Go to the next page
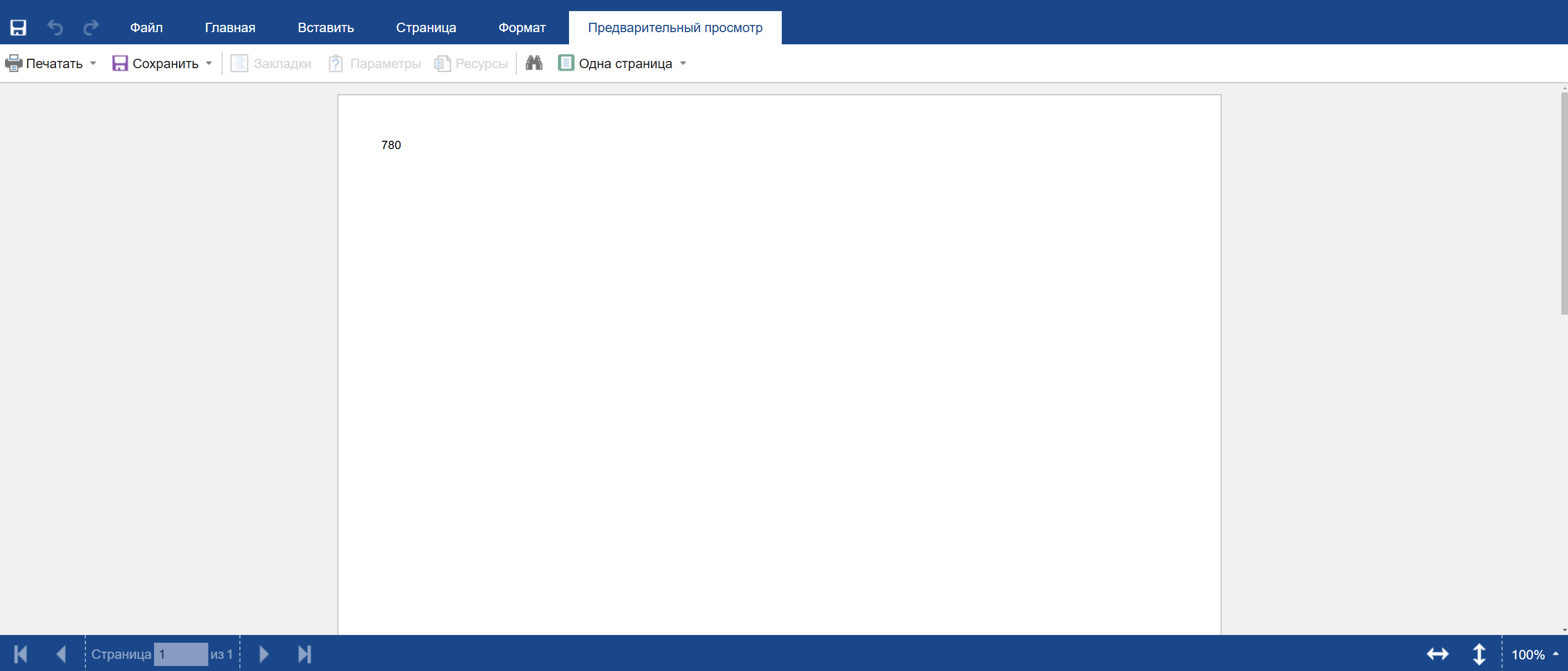This screenshot has height=671, width=1568. [x=264, y=654]
